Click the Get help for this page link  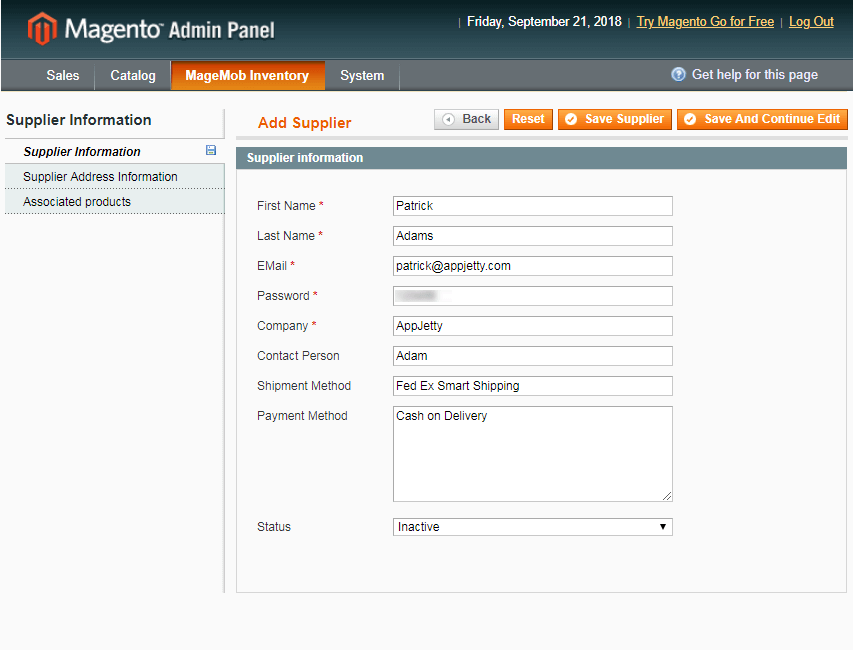click(x=754, y=75)
